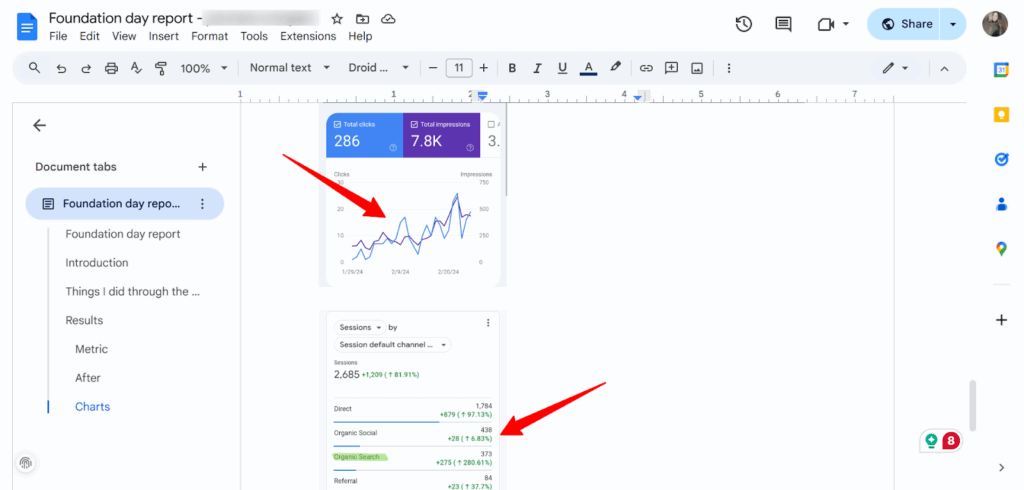The width and height of the screenshot is (1024, 490).
Task: Click the insert link icon
Action: coord(646,68)
